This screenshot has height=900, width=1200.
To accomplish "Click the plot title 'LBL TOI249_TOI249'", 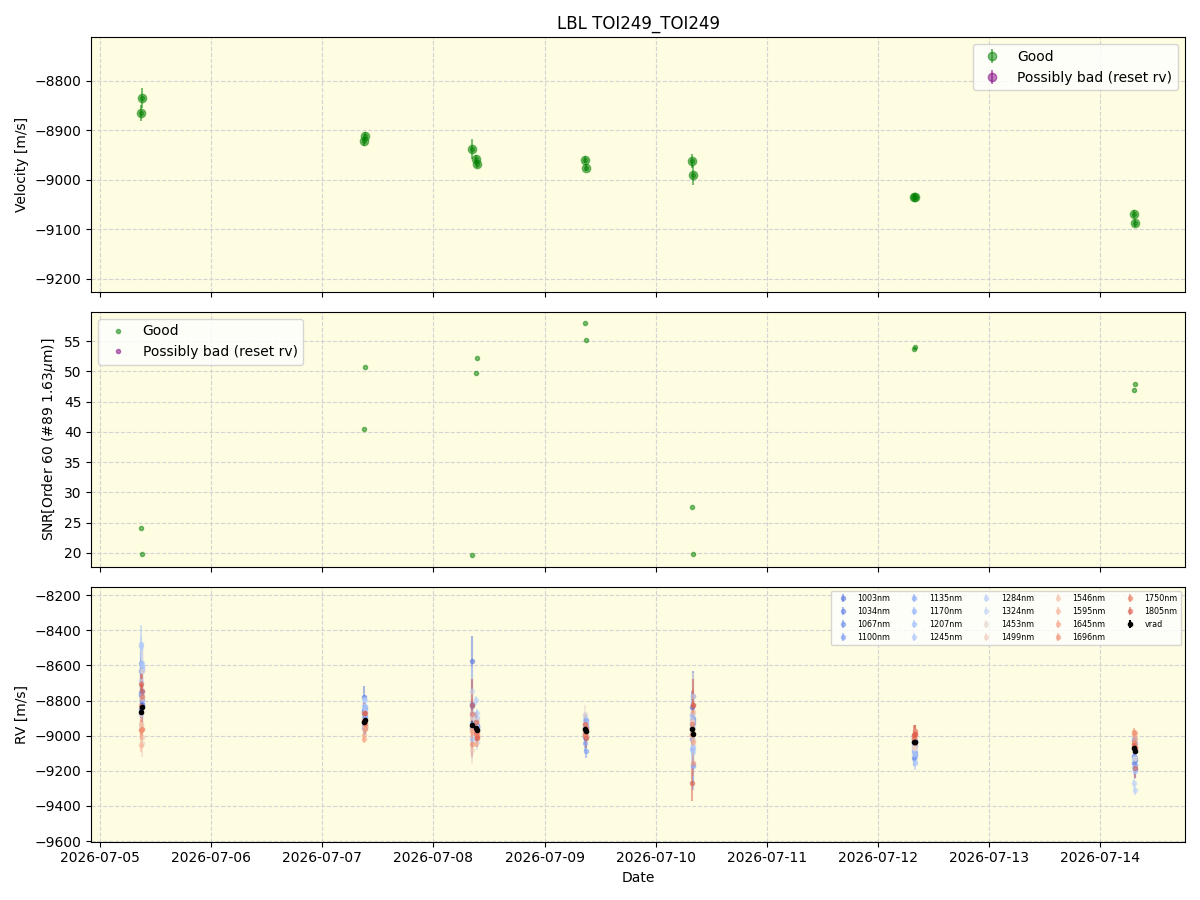I will coord(638,23).
